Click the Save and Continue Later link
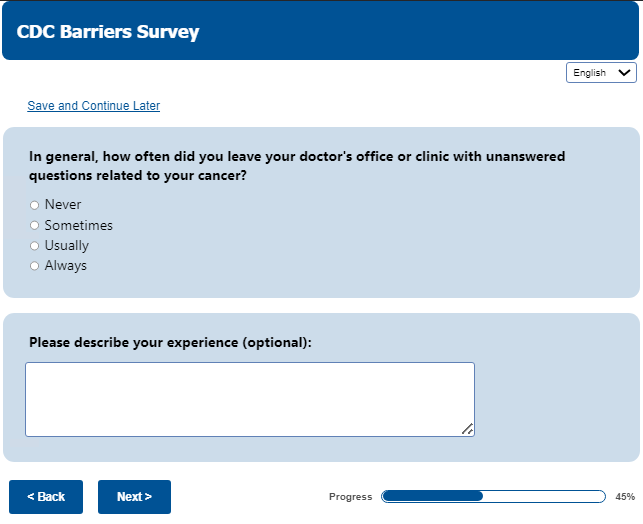Image resolution: width=643 pixels, height=524 pixels. (93, 106)
